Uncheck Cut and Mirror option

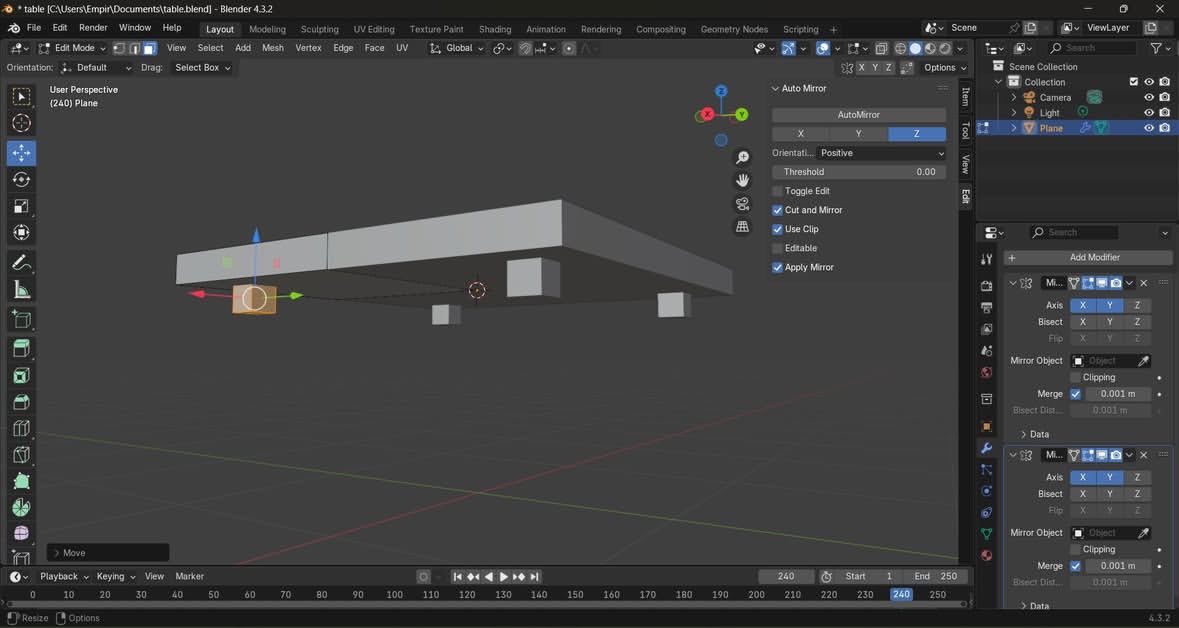[777, 210]
